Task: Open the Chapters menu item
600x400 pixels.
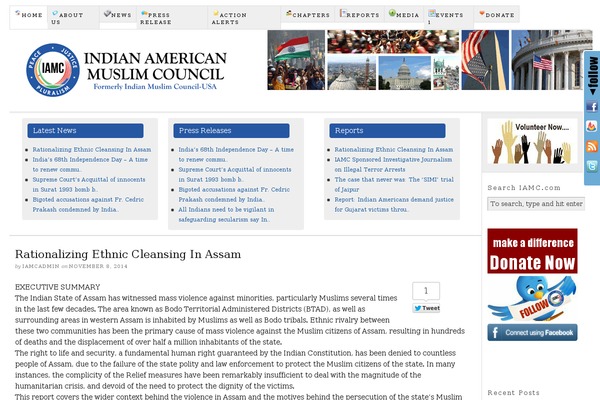Action: 308,15
